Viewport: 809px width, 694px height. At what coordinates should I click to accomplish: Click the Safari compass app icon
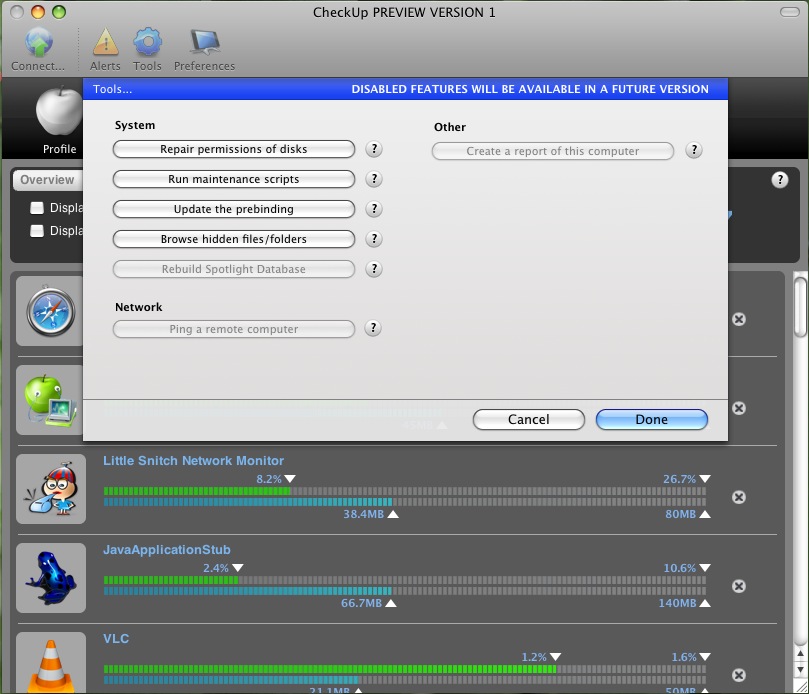coord(51,311)
